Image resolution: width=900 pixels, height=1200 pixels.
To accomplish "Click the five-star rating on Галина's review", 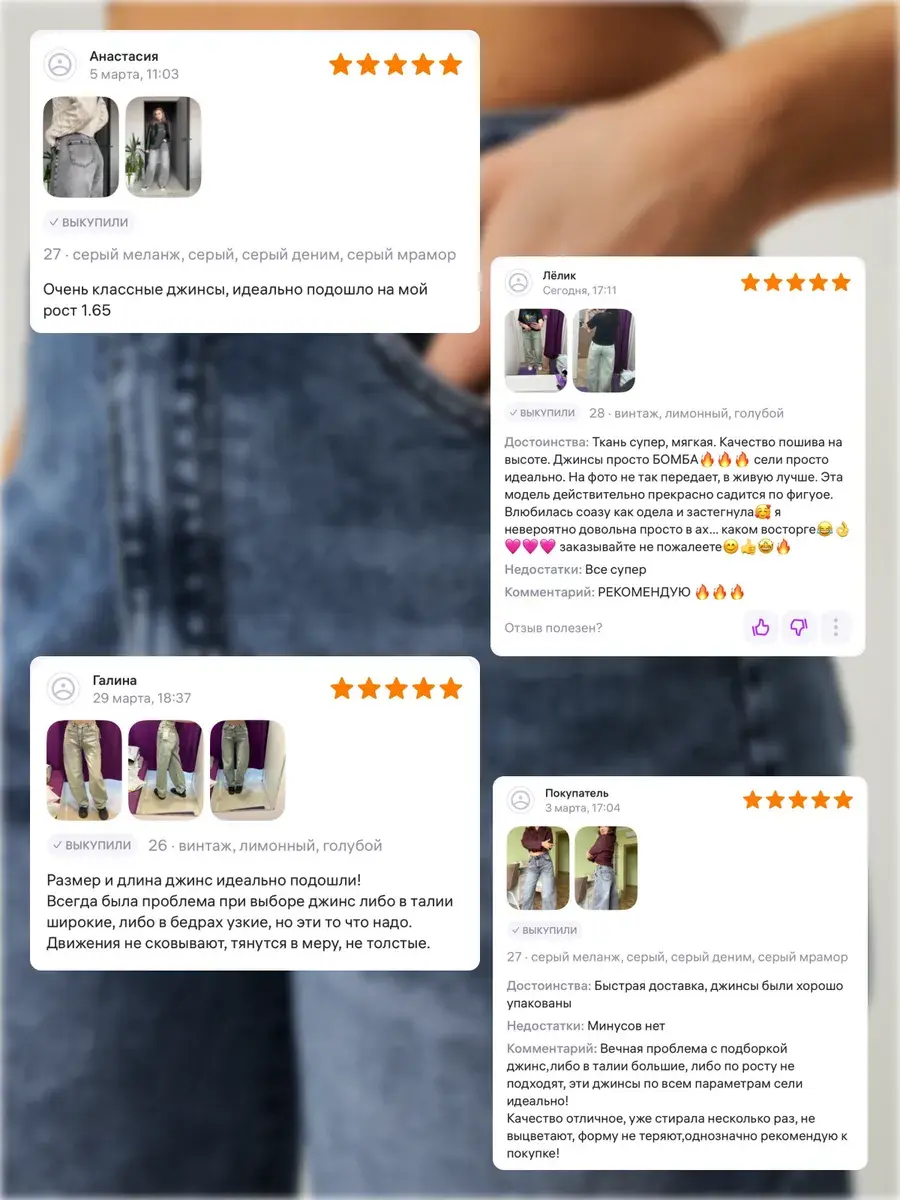I will [x=397, y=688].
